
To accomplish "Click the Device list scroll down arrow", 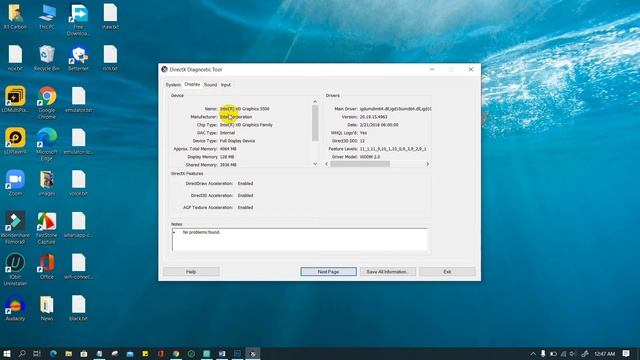I will point(315,164).
